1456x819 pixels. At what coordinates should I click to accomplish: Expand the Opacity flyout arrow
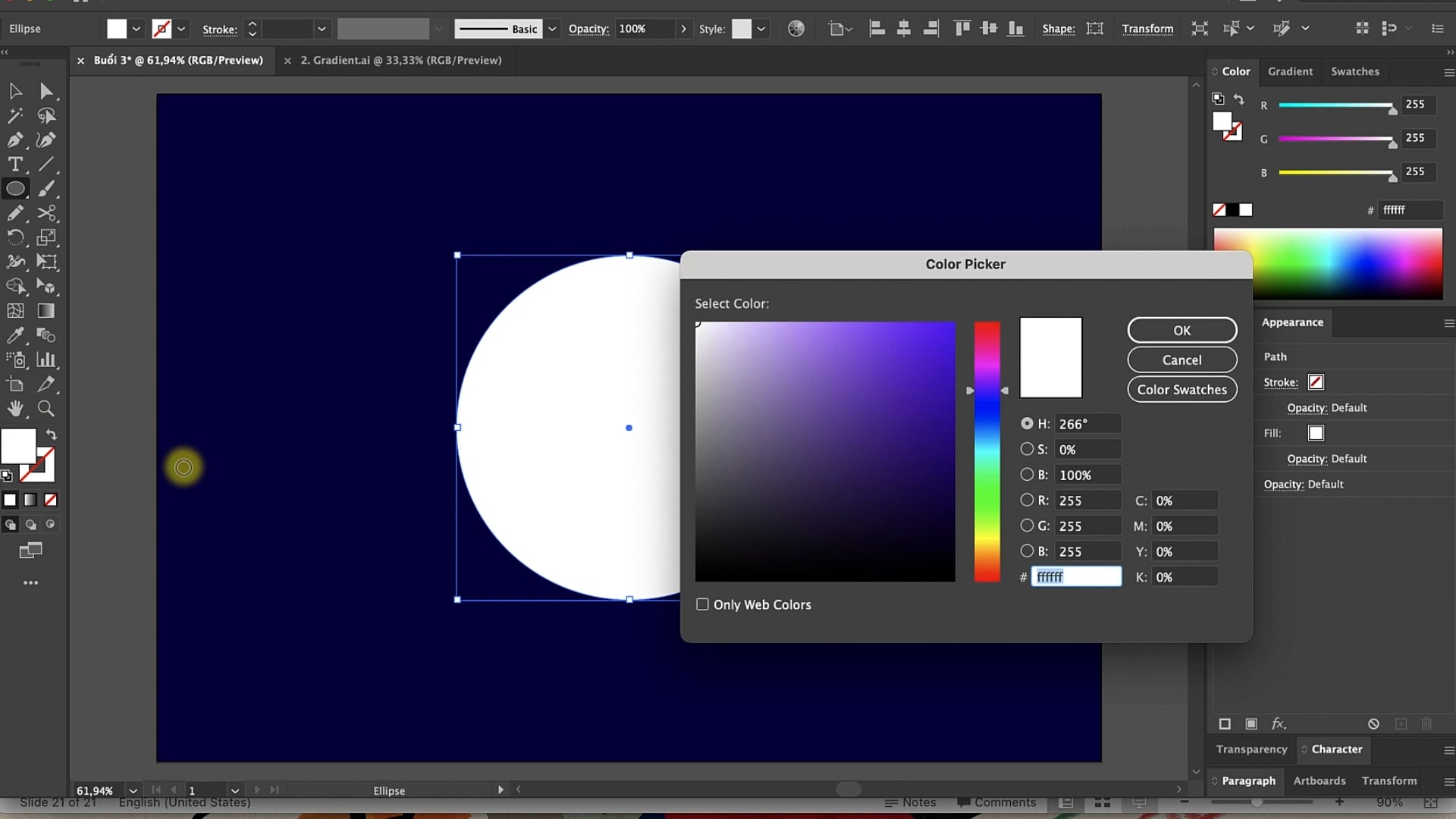tap(683, 29)
